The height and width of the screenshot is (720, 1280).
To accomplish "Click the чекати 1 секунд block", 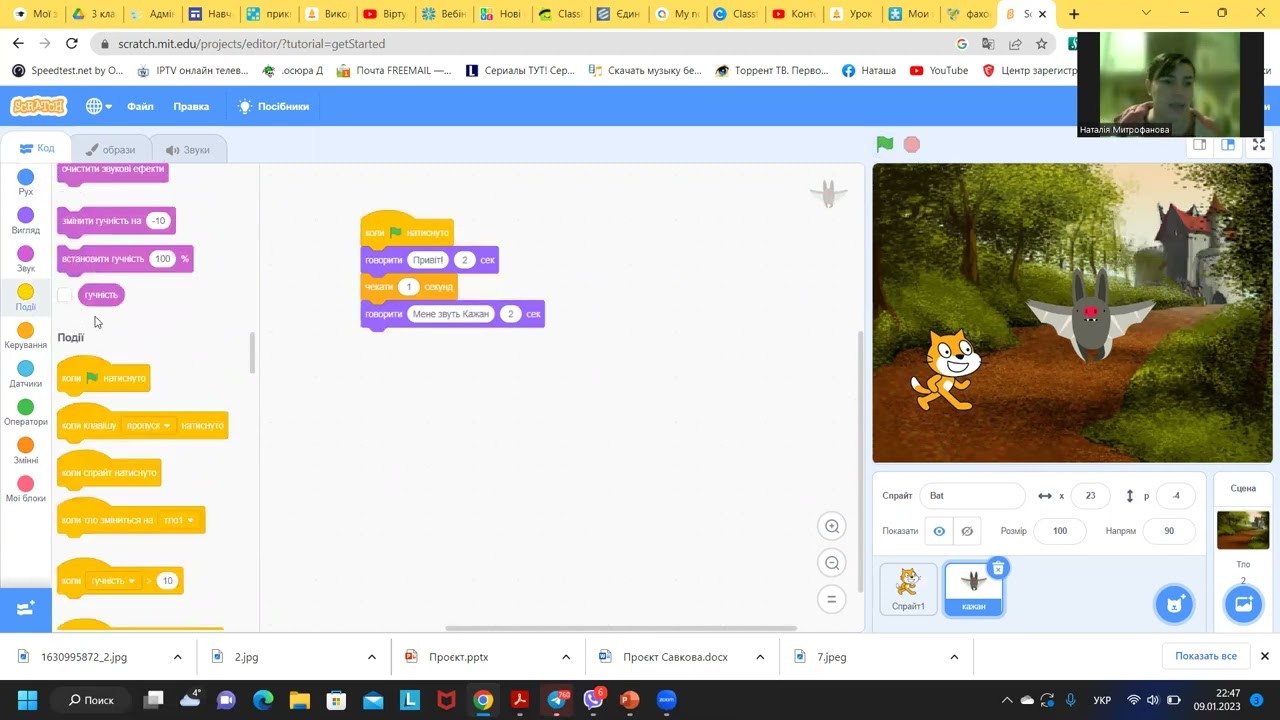I will [x=408, y=287].
